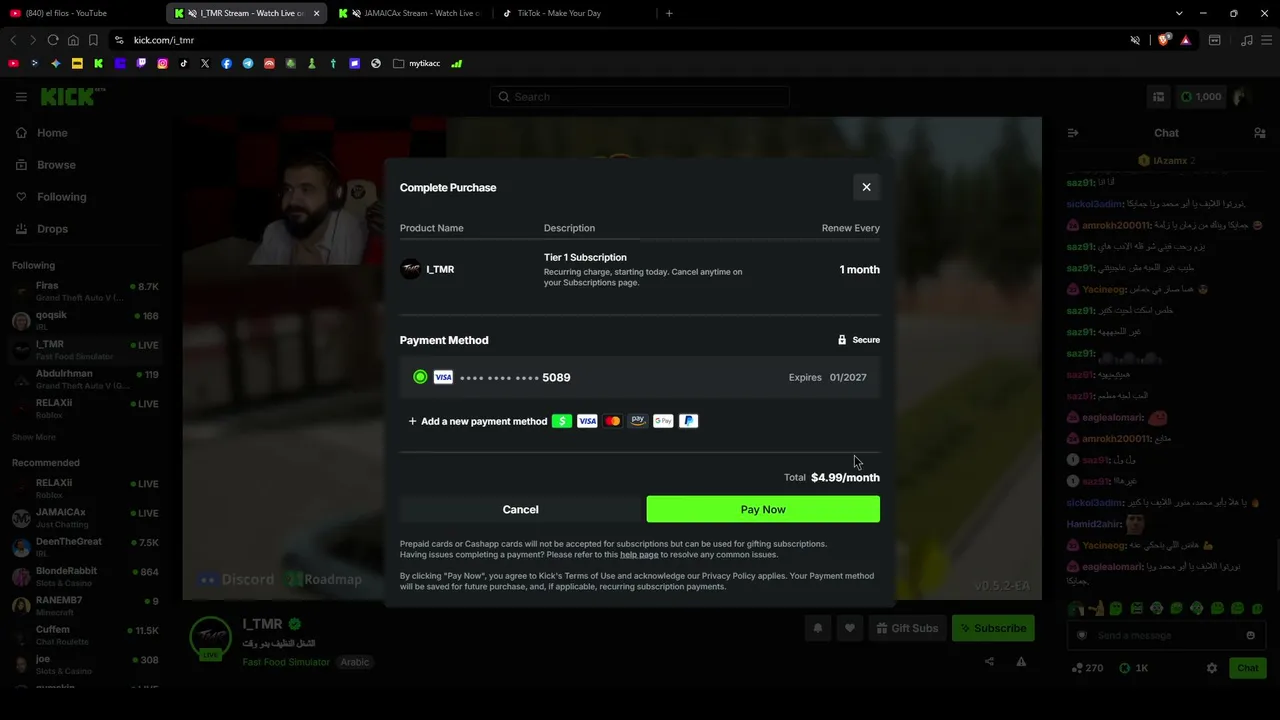Open the Brave Rewards triangle icon
The height and width of the screenshot is (720, 1280).
pos(1185,40)
